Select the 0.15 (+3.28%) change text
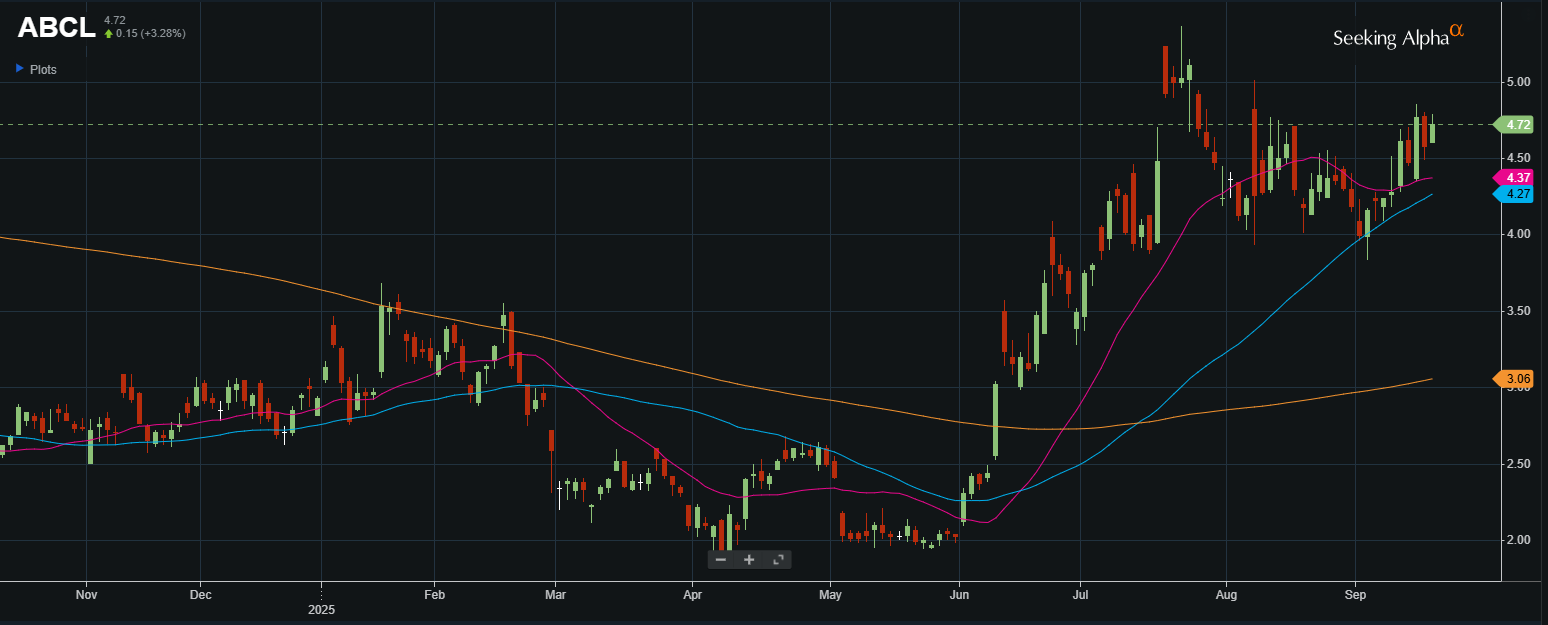 151,33
